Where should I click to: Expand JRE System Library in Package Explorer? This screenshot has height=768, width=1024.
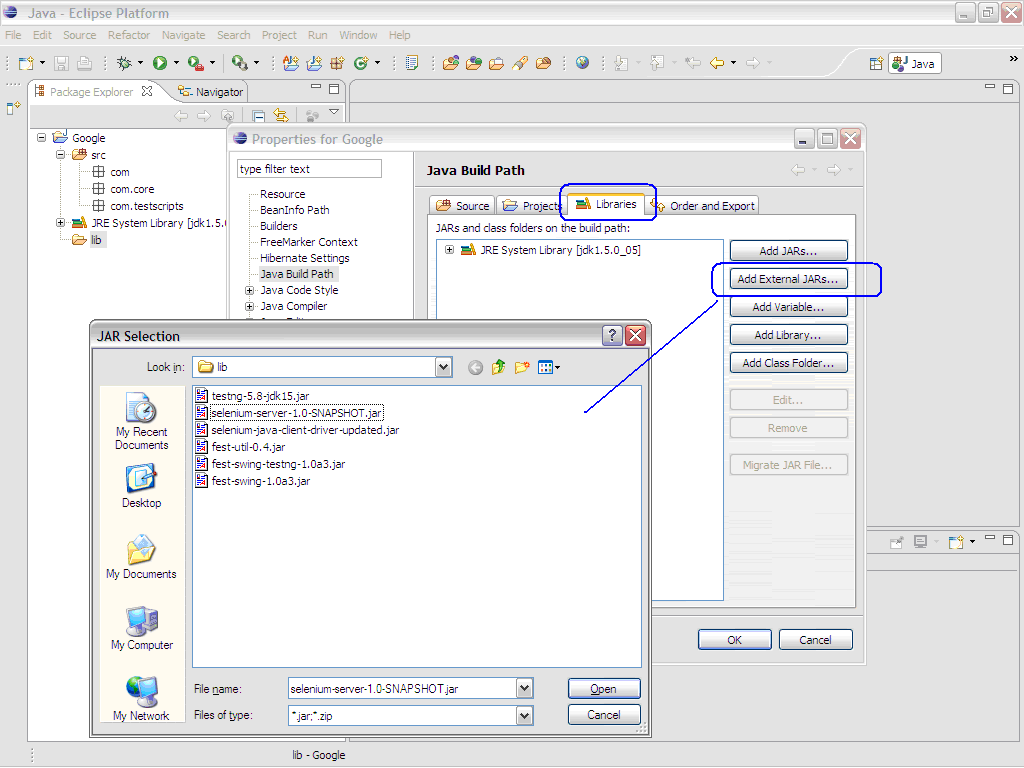pyautogui.click(x=60, y=223)
